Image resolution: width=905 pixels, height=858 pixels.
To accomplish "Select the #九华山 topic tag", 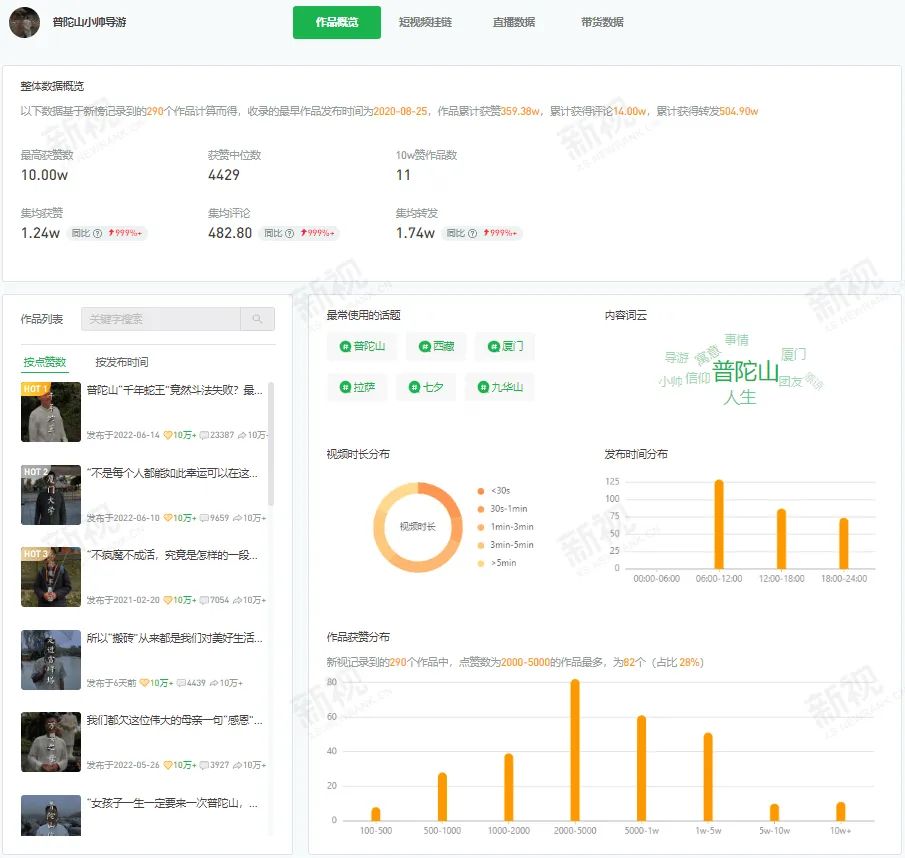I will coord(500,387).
